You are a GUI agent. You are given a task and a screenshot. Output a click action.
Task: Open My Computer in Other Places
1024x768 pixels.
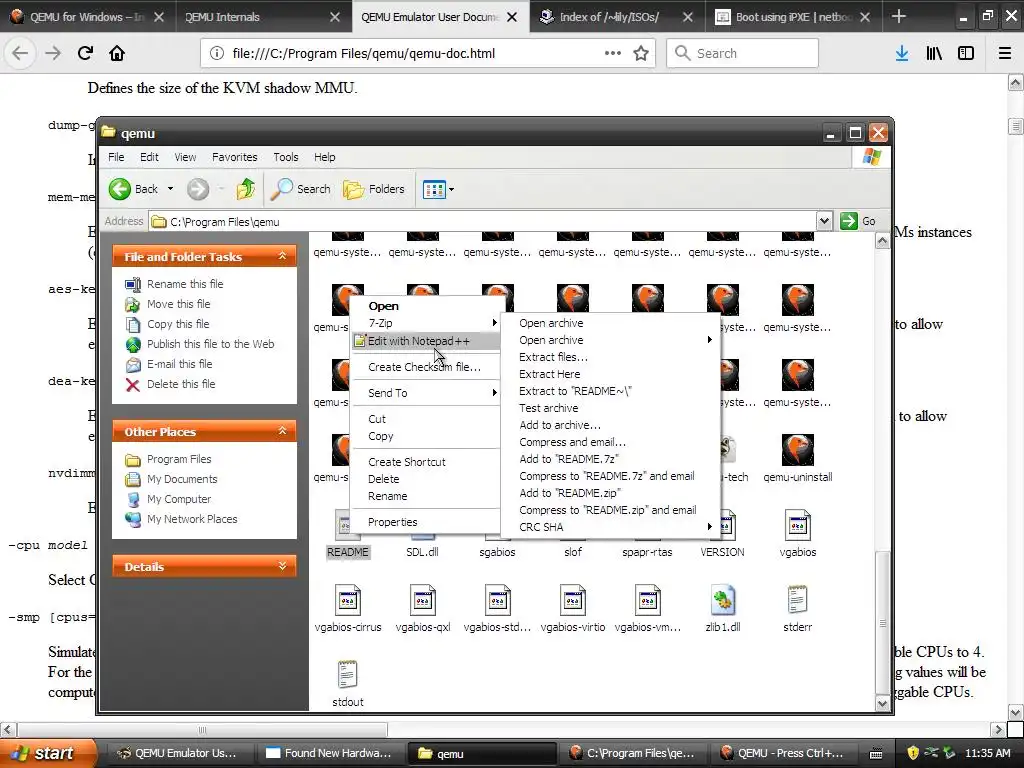179,499
